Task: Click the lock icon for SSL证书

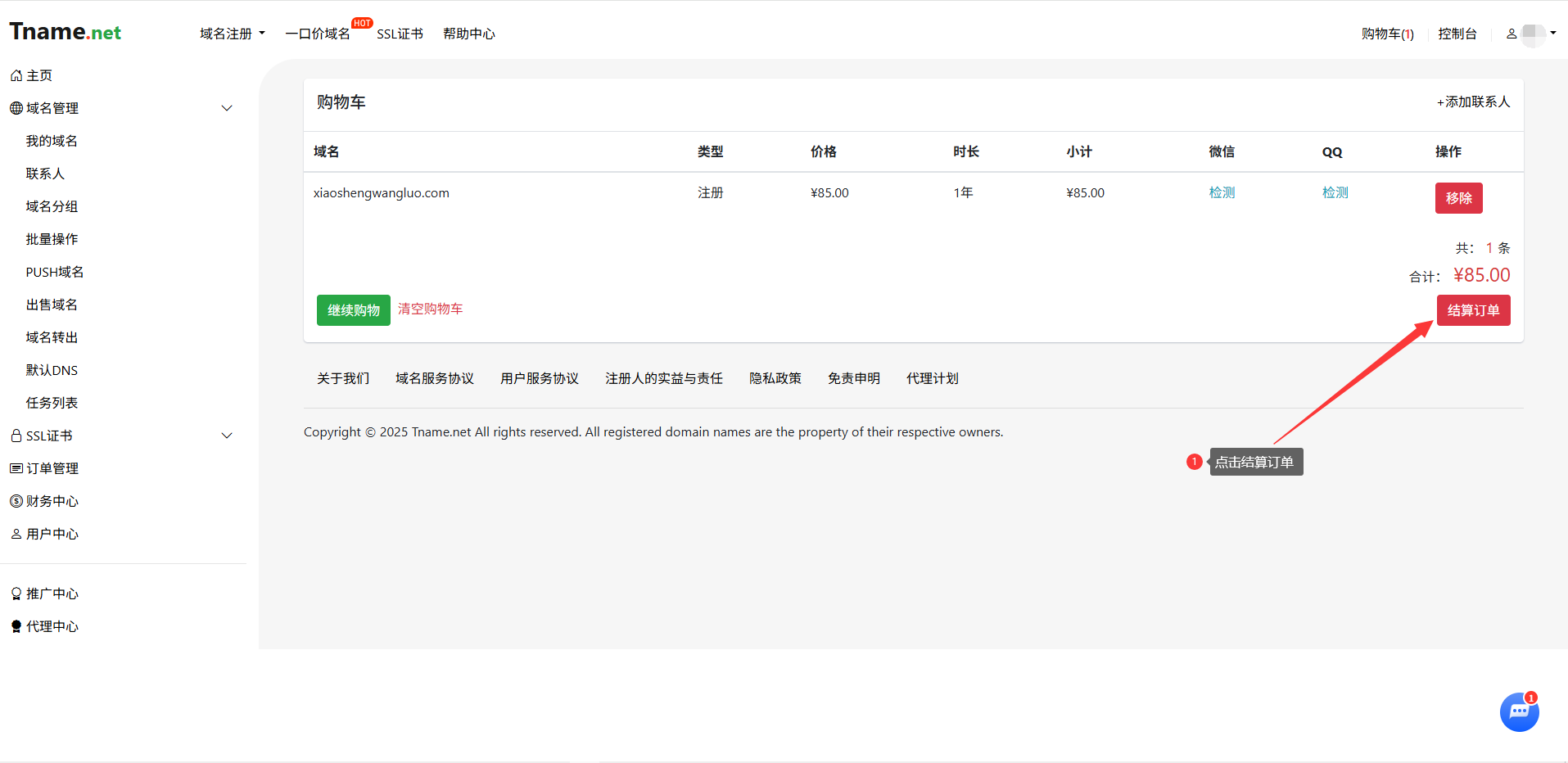Action: coord(16,436)
